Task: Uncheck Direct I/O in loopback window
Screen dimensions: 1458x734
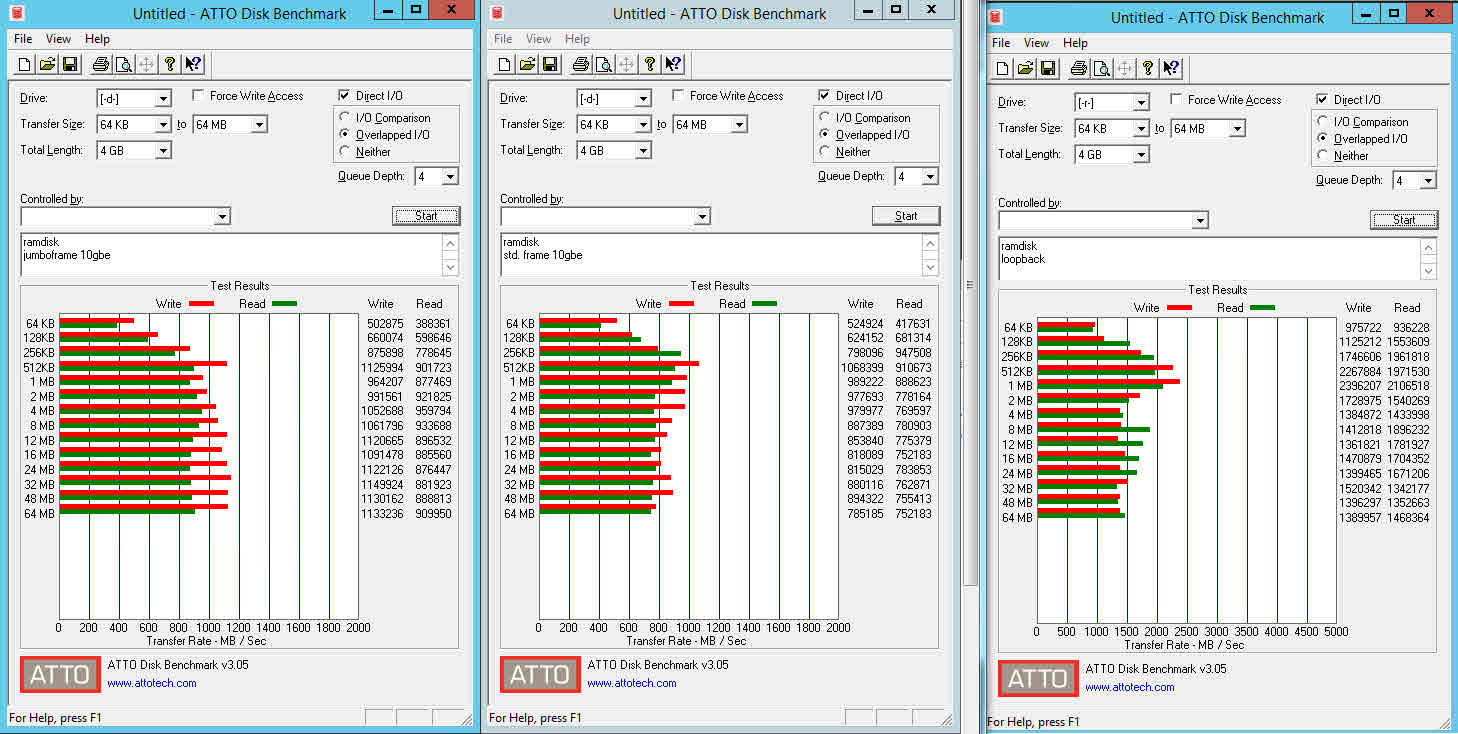Action: point(1323,100)
